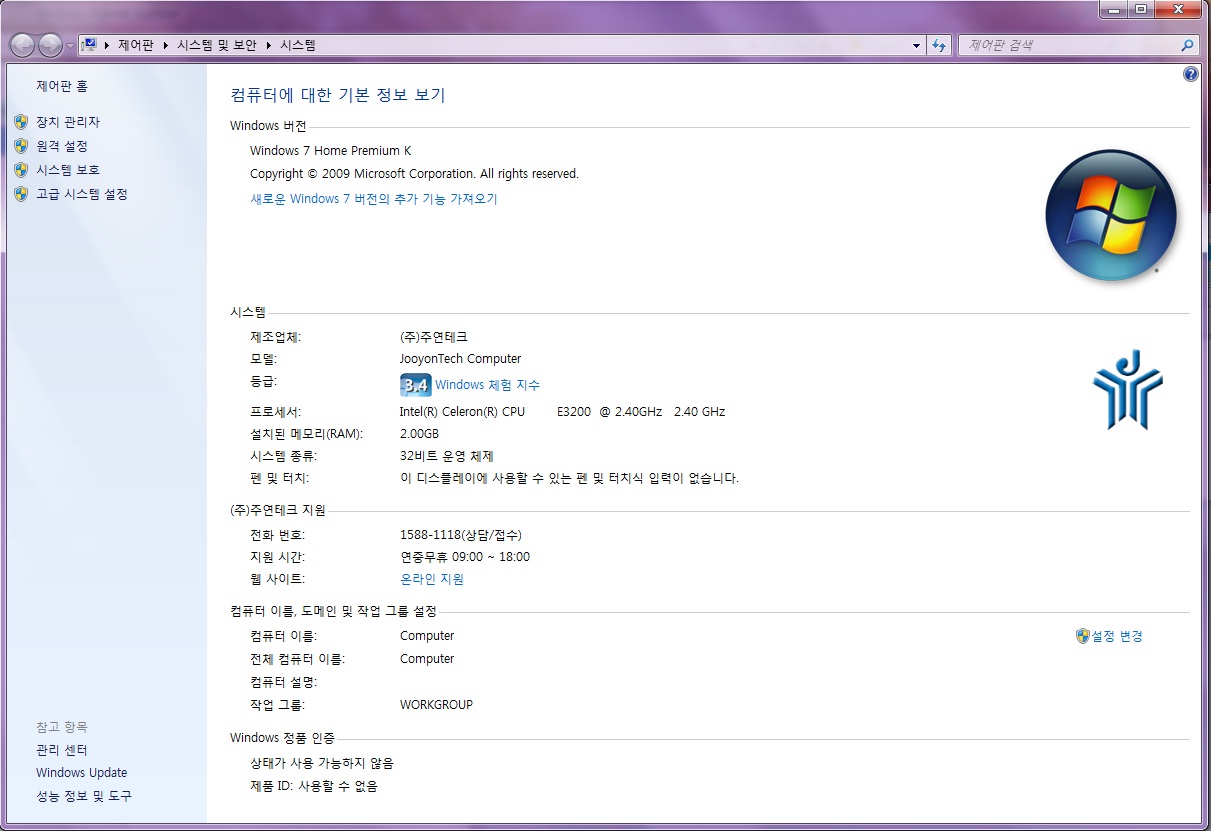Select 시스템 및 보안 breadcrumb
This screenshot has height=831, width=1211.
(x=217, y=45)
